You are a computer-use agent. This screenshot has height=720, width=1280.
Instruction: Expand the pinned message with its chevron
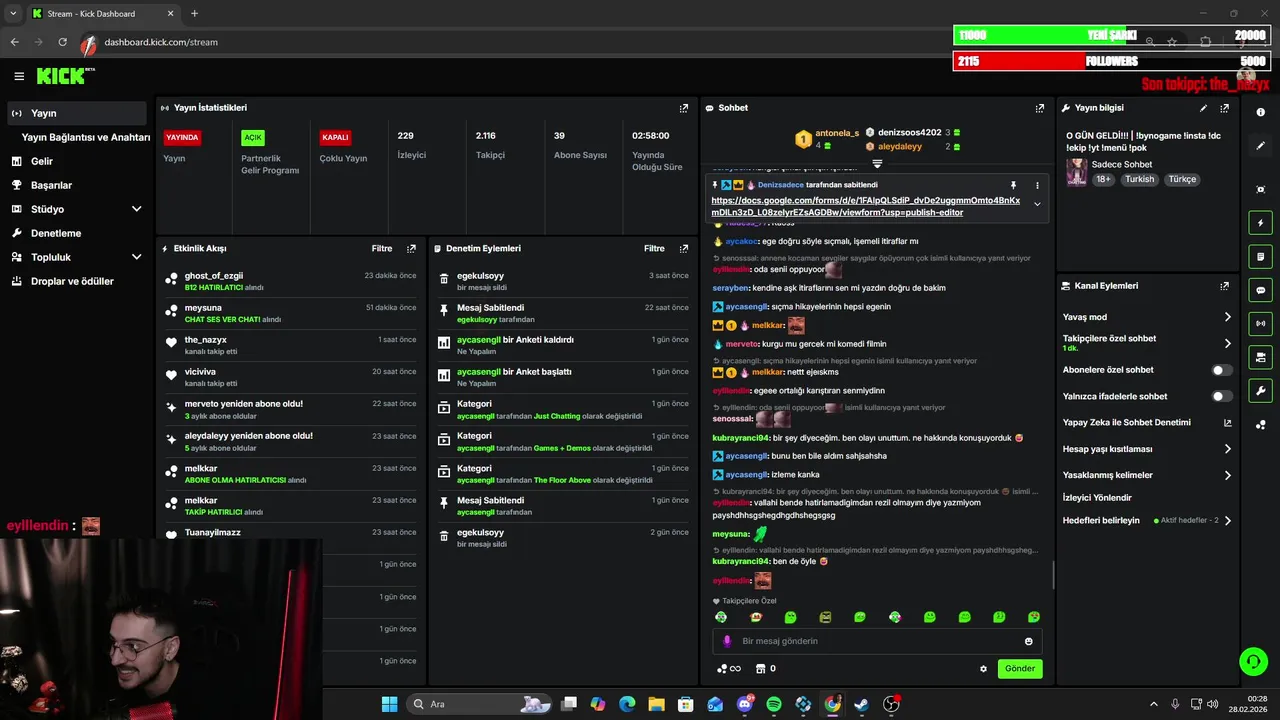[x=1037, y=204]
